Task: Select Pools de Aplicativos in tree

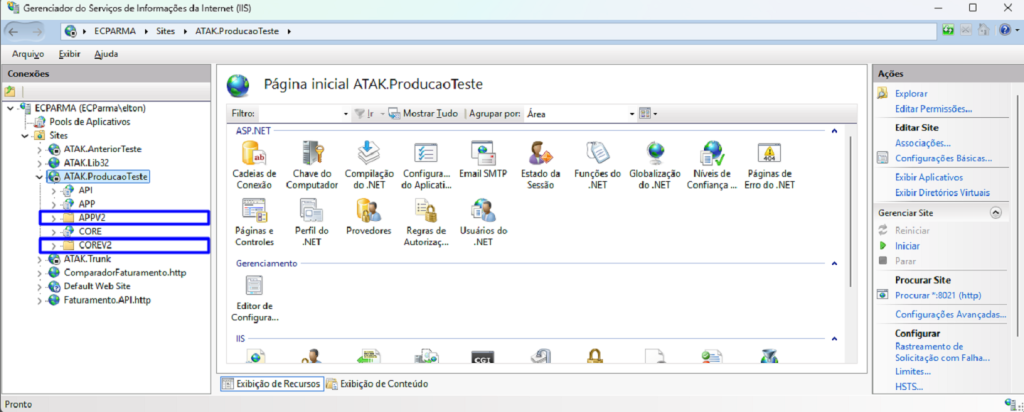Action: [90, 121]
